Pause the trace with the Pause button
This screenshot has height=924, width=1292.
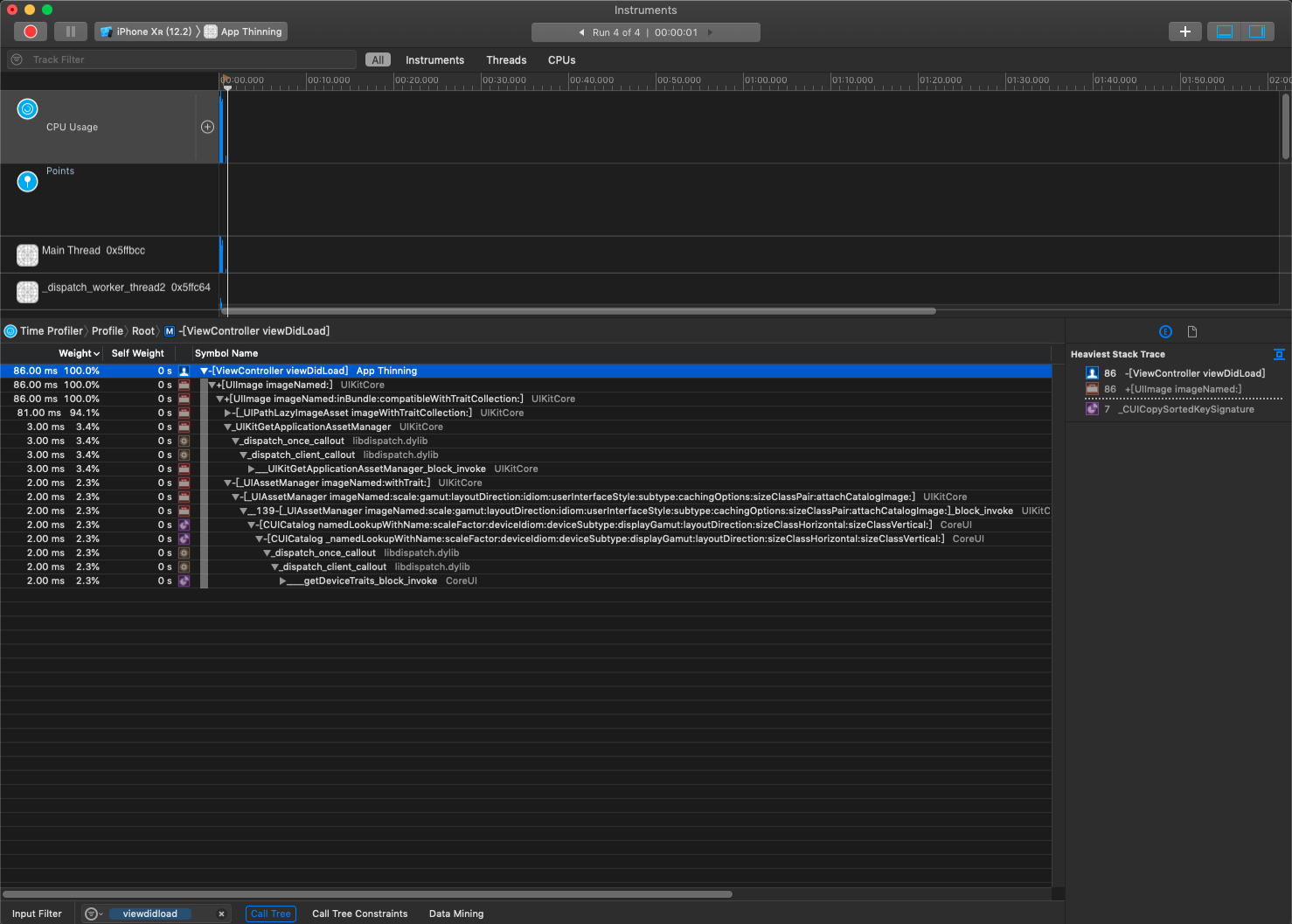[x=71, y=31]
